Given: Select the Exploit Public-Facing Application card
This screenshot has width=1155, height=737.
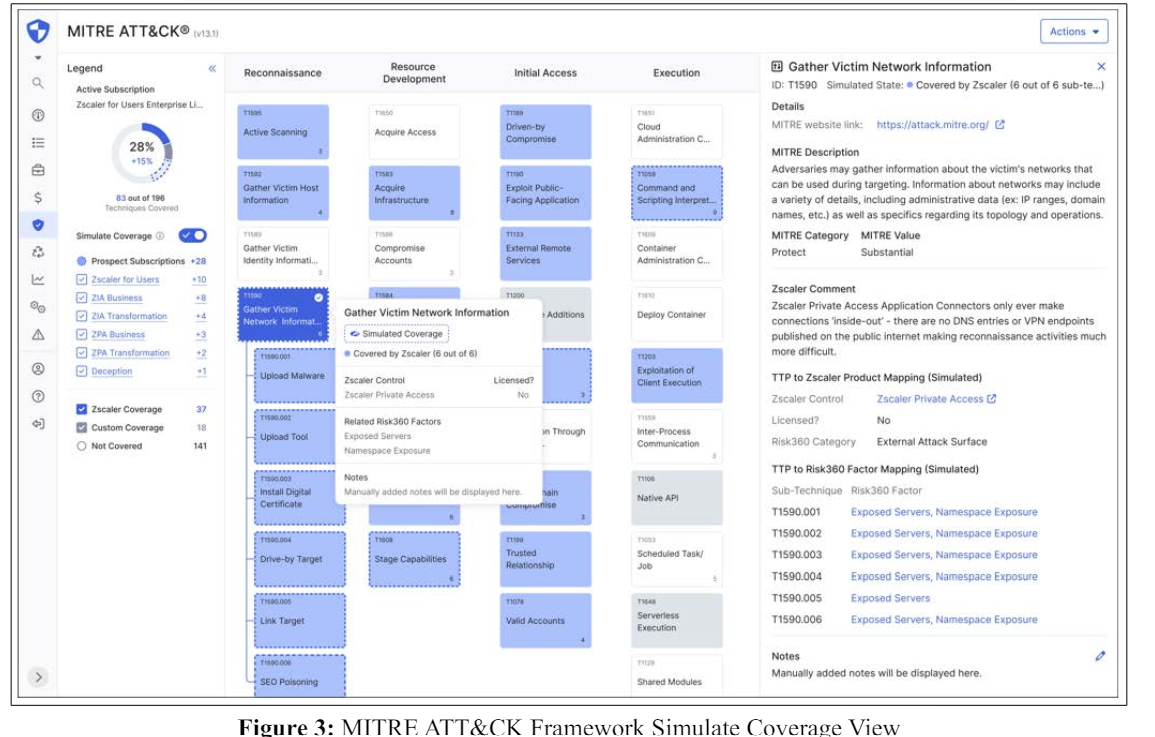Looking at the screenshot, I should coord(545,193).
